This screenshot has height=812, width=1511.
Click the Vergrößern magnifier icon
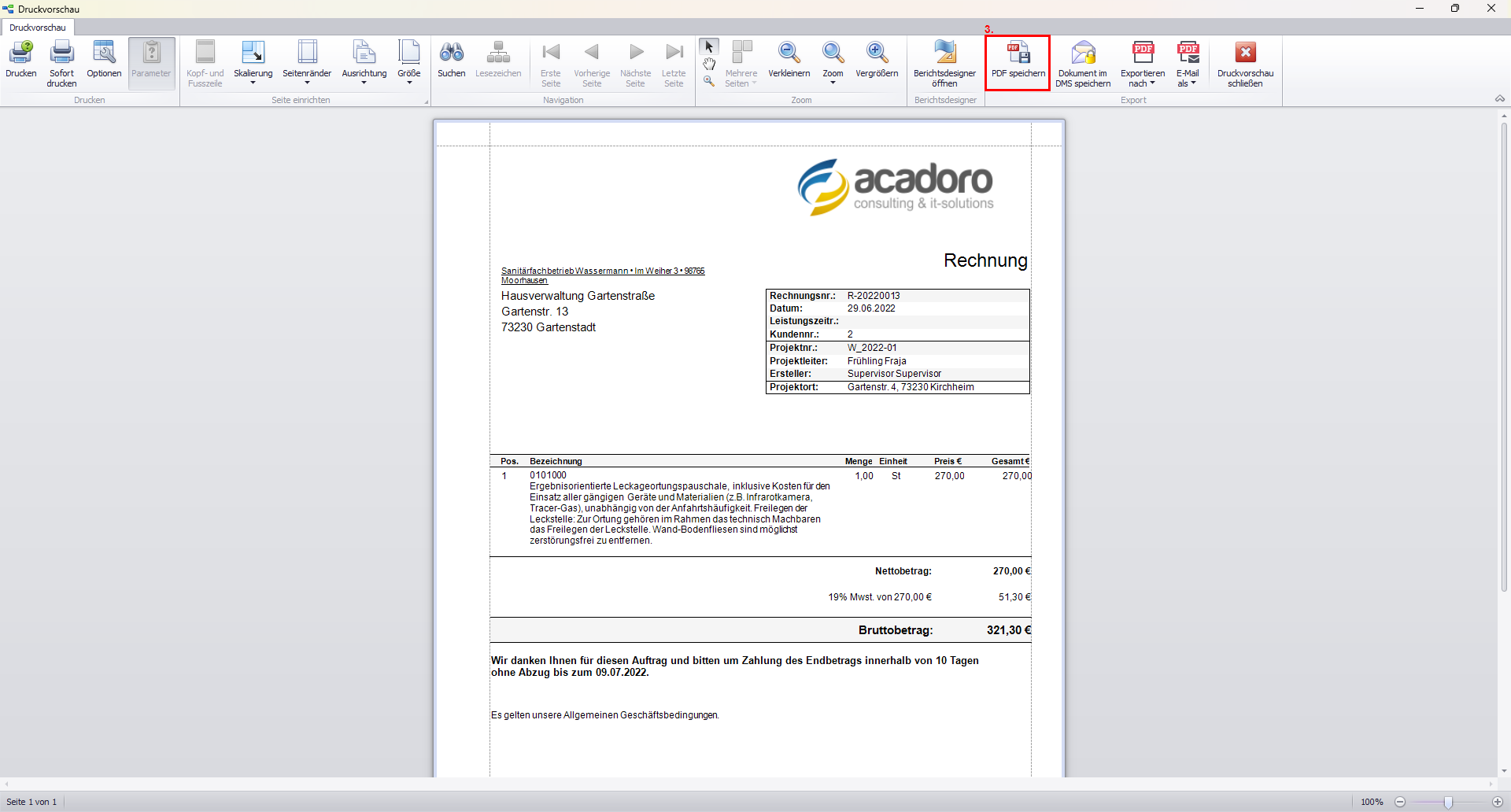tap(877, 54)
